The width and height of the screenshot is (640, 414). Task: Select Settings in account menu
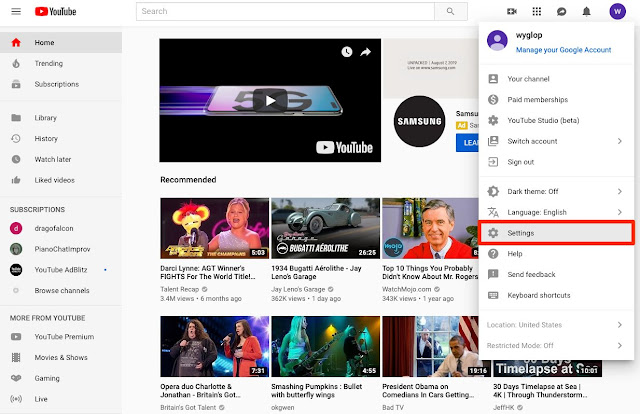[x=556, y=233]
